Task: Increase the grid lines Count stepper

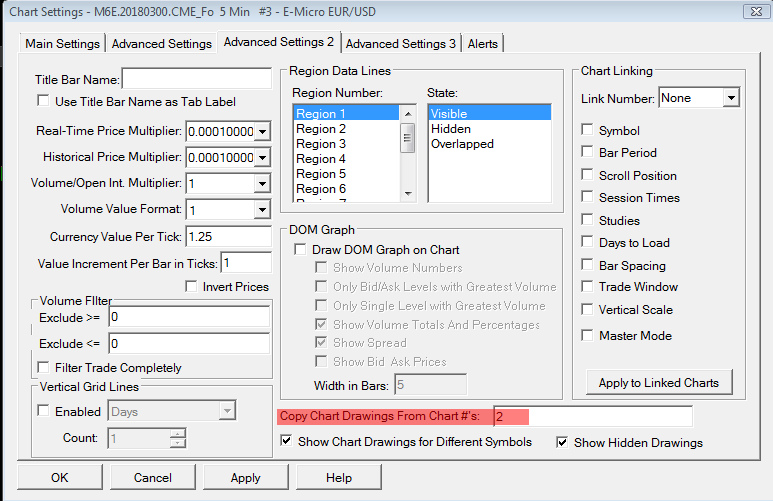Action: (x=178, y=433)
